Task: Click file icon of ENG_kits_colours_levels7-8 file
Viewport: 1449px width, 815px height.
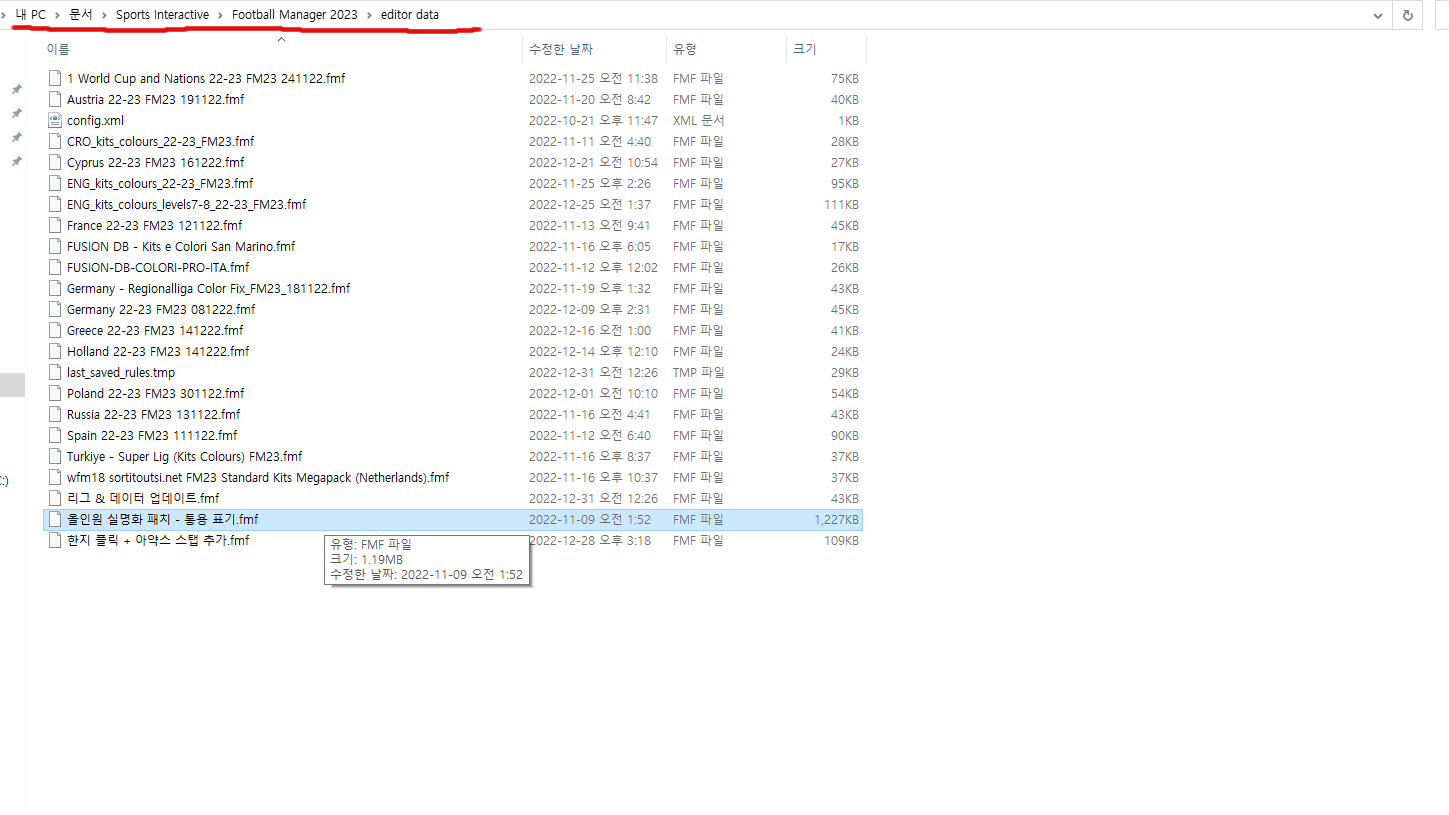Action: pyautogui.click(x=55, y=204)
